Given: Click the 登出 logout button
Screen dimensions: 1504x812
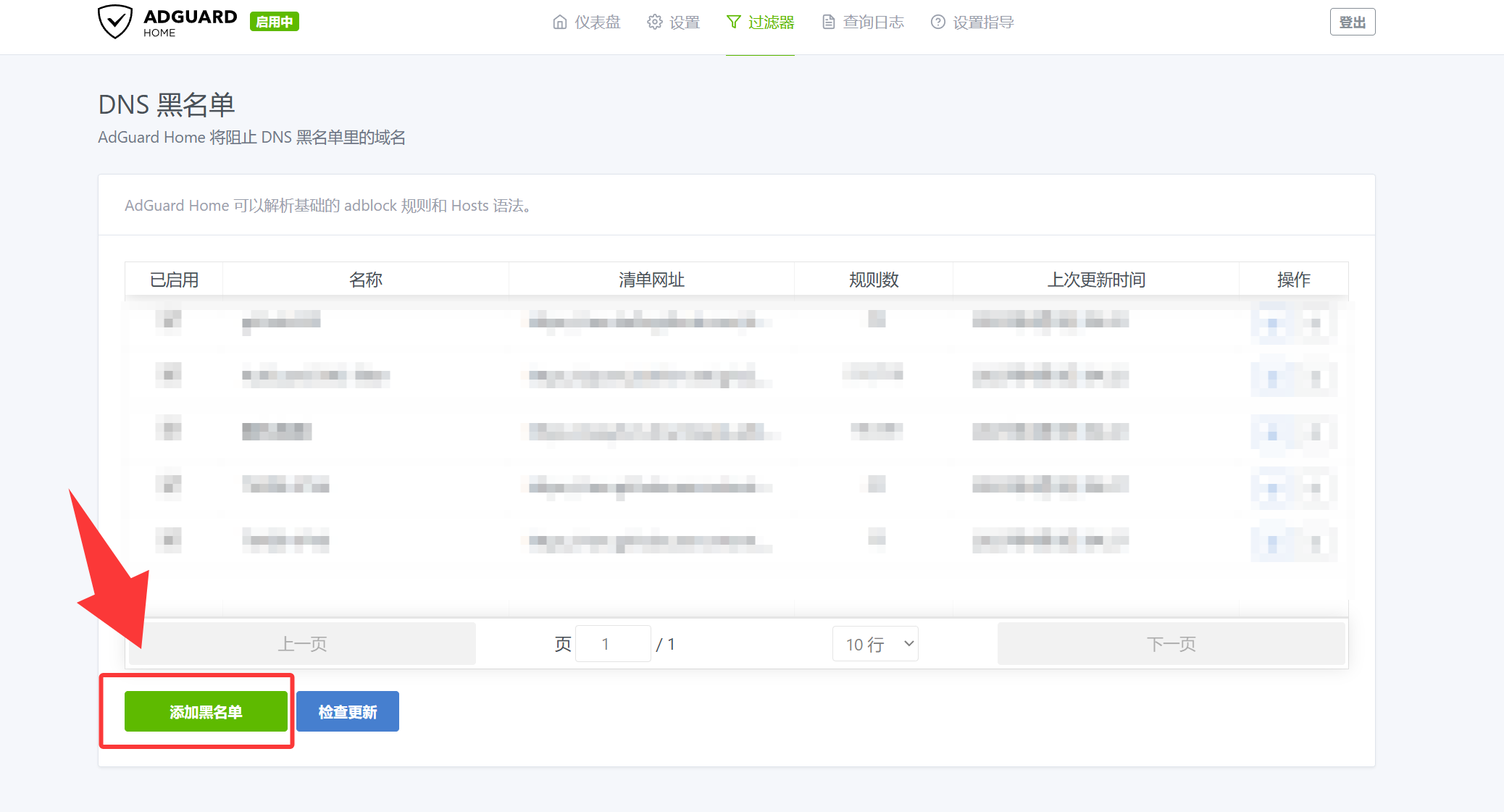Looking at the screenshot, I should point(1352,22).
